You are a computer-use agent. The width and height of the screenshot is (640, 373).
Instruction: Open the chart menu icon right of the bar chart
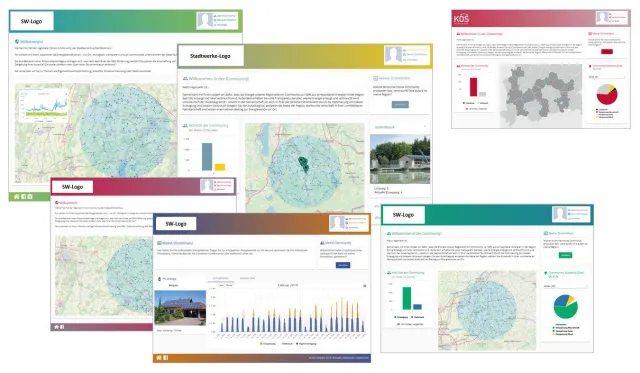(x=364, y=286)
